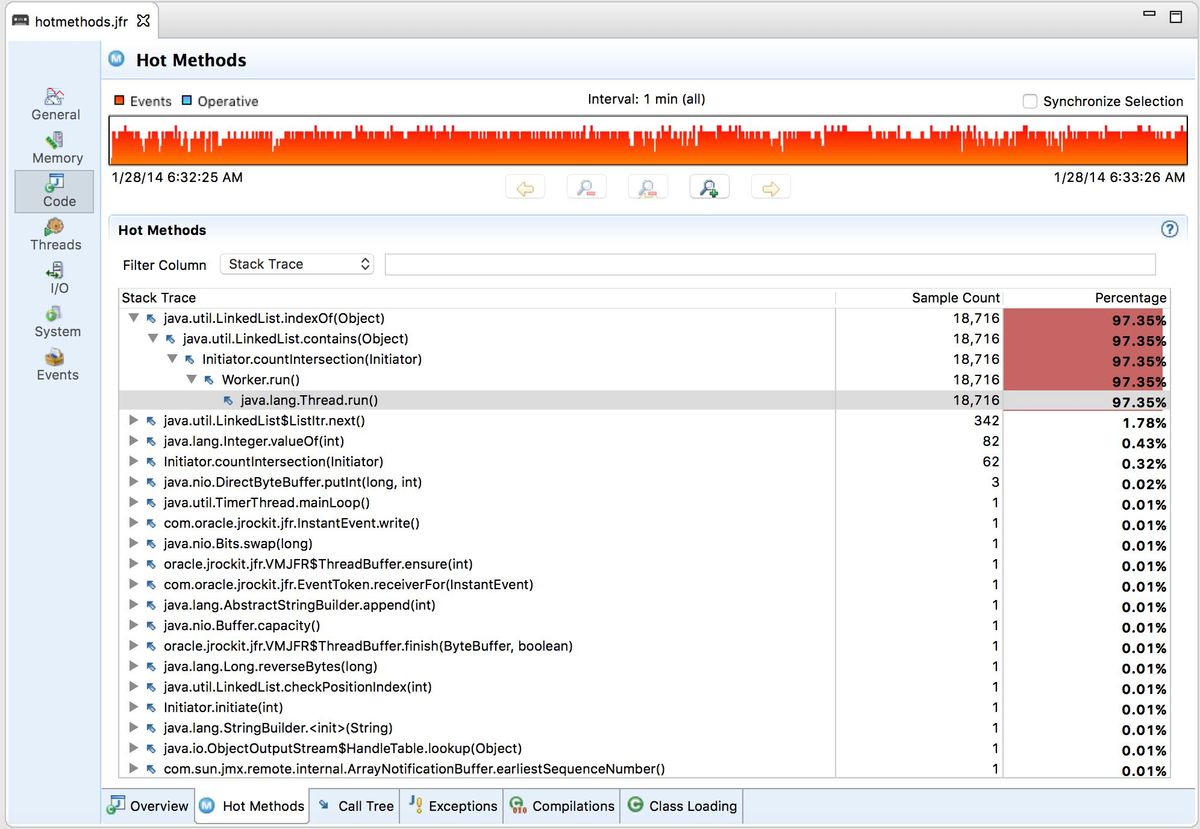
Task: Collapse the java.util.LinkedList.indexOf(Object) tree row
Action: (133, 318)
